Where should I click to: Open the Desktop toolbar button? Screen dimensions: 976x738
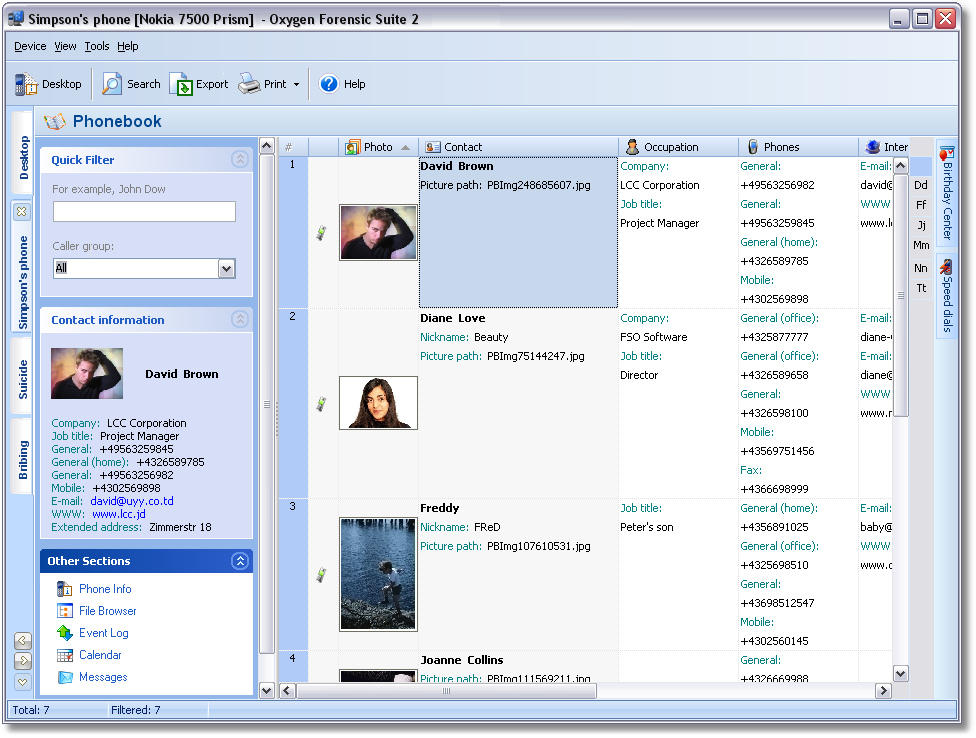tap(49, 84)
